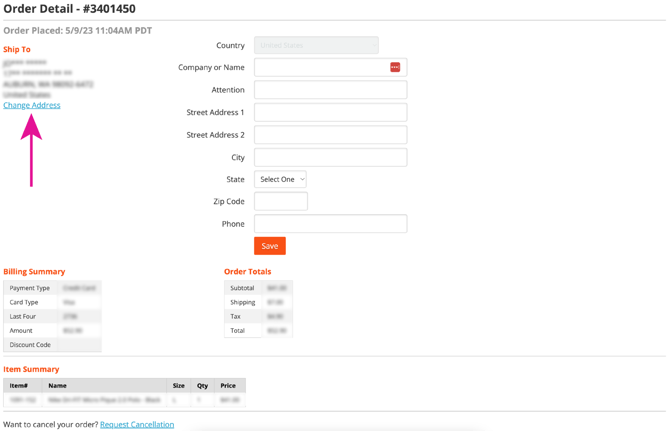Click the Qty column header
The width and height of the screenshot is (670, 431).
[203, 385]
